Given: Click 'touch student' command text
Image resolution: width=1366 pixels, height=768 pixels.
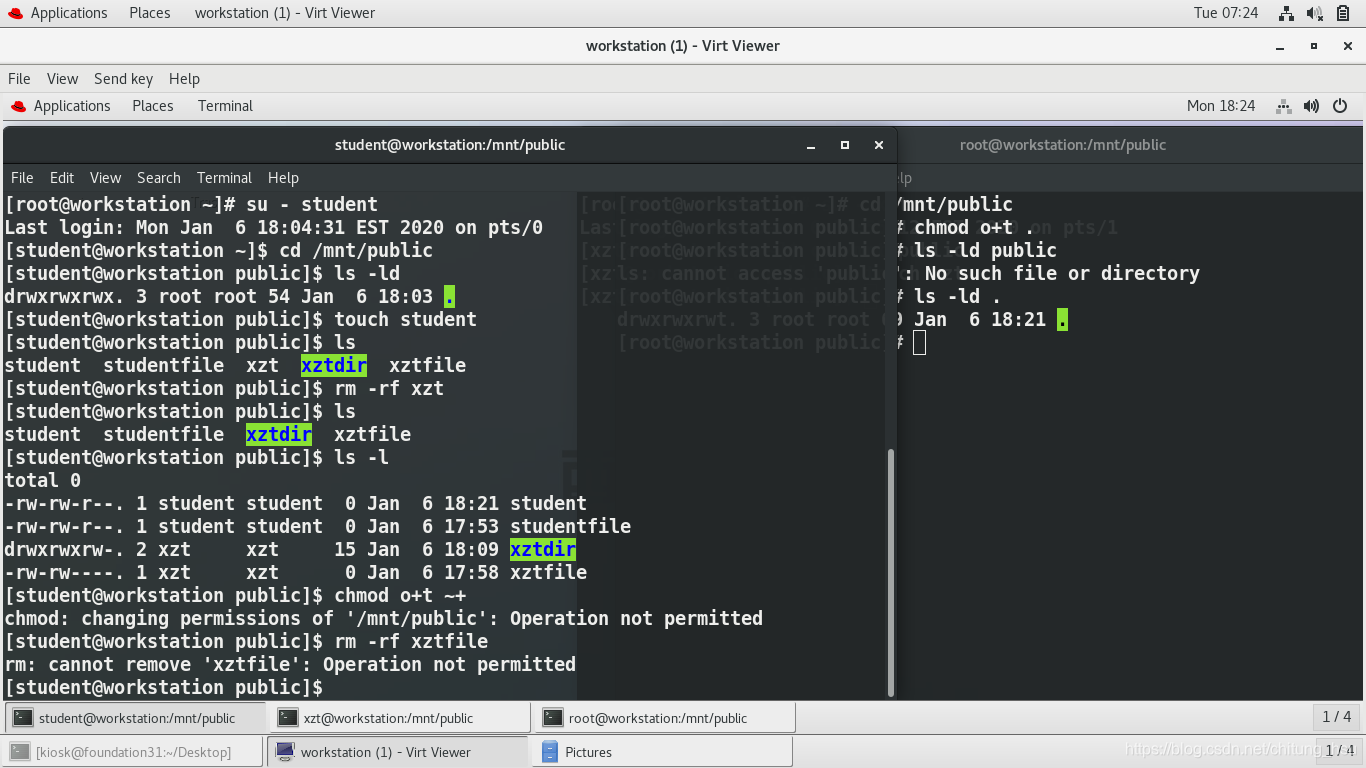Looking at the screenshot, I should pyautogui.click(x=405, y=319).
